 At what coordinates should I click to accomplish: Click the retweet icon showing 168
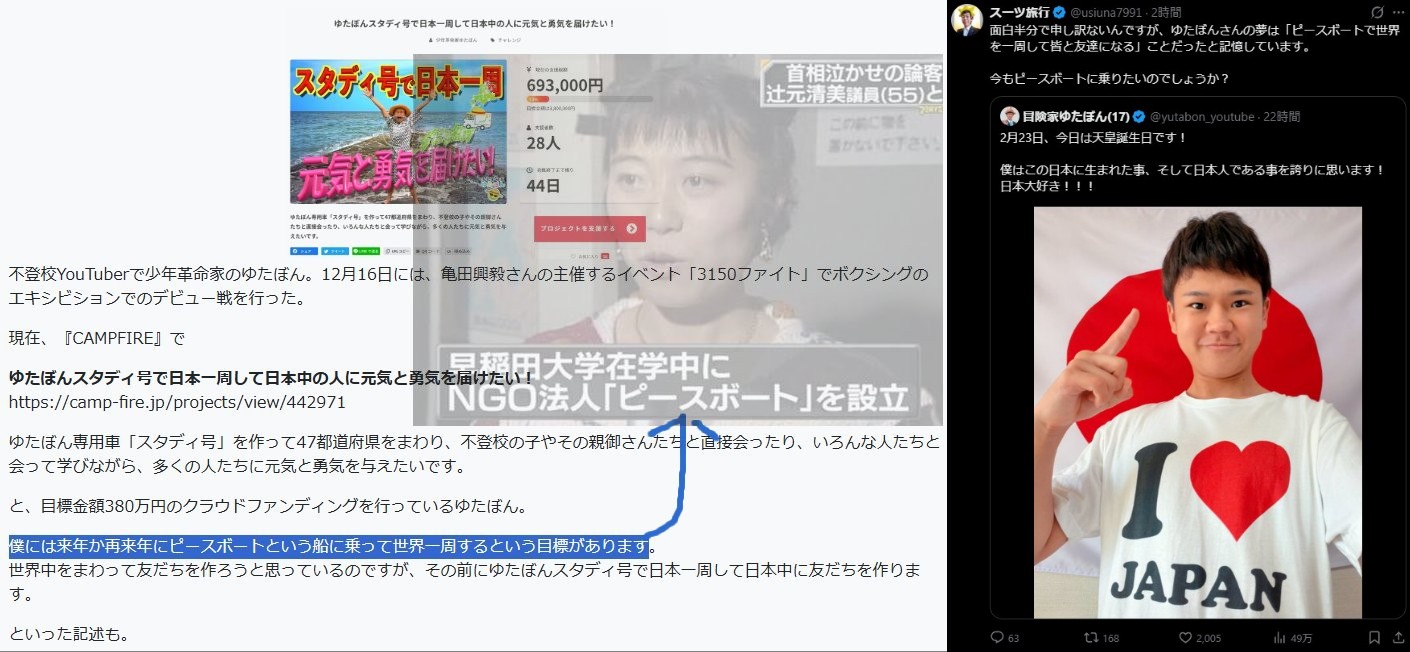coord(1093,637)
